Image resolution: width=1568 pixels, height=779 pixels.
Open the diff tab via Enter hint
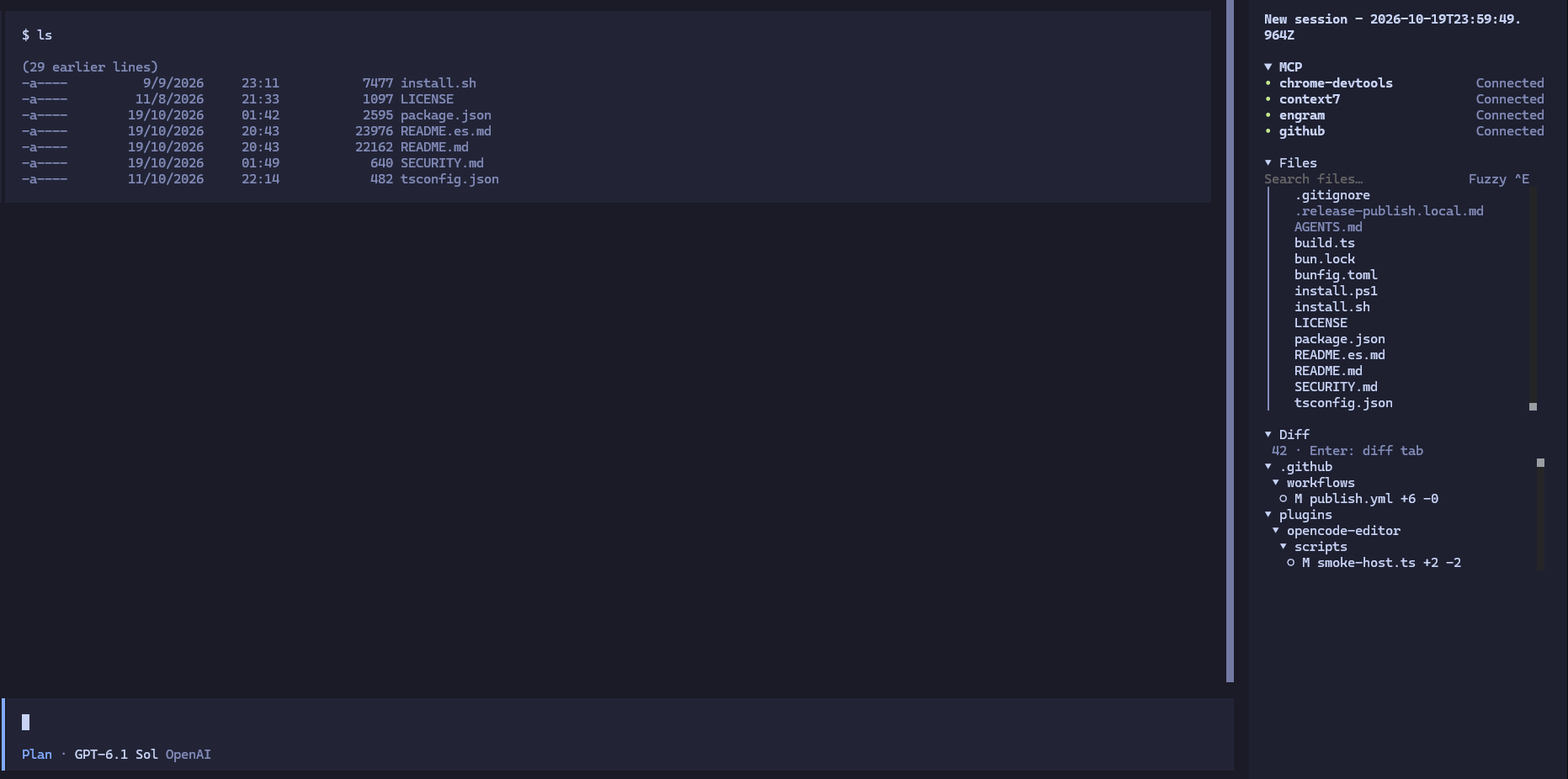pyautogui.click(x=1366, y=451)
